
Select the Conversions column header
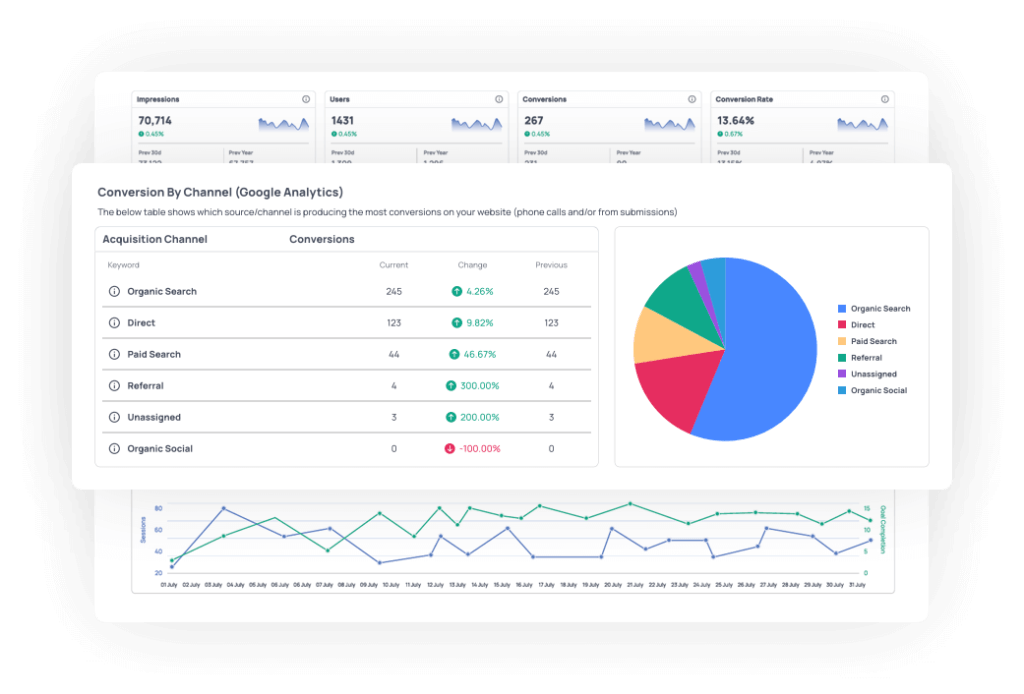[322, 240]
